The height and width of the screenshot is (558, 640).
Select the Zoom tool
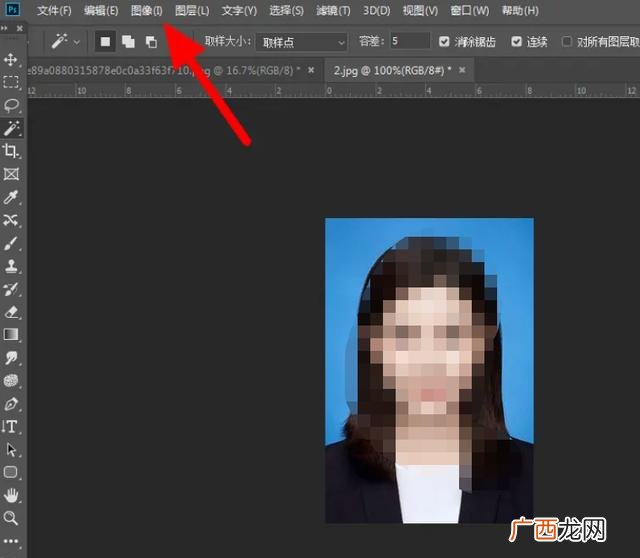11,518
